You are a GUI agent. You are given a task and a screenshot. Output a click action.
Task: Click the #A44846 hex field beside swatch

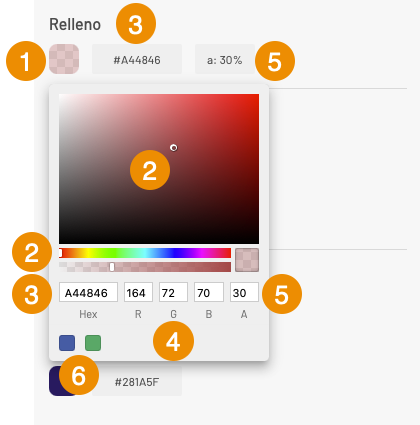[137, 59]
